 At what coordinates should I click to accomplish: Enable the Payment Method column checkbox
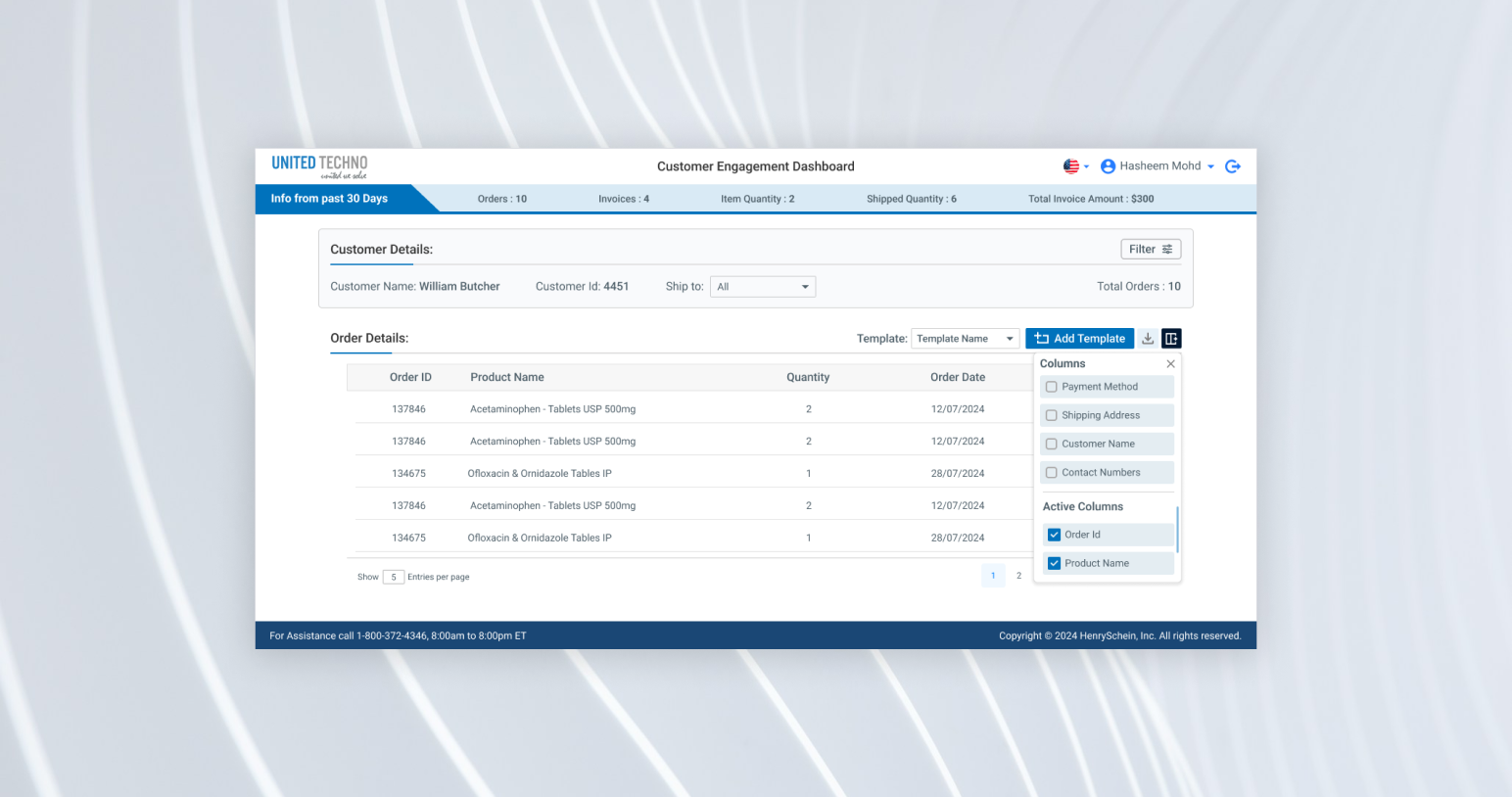tap(1051, 386)
